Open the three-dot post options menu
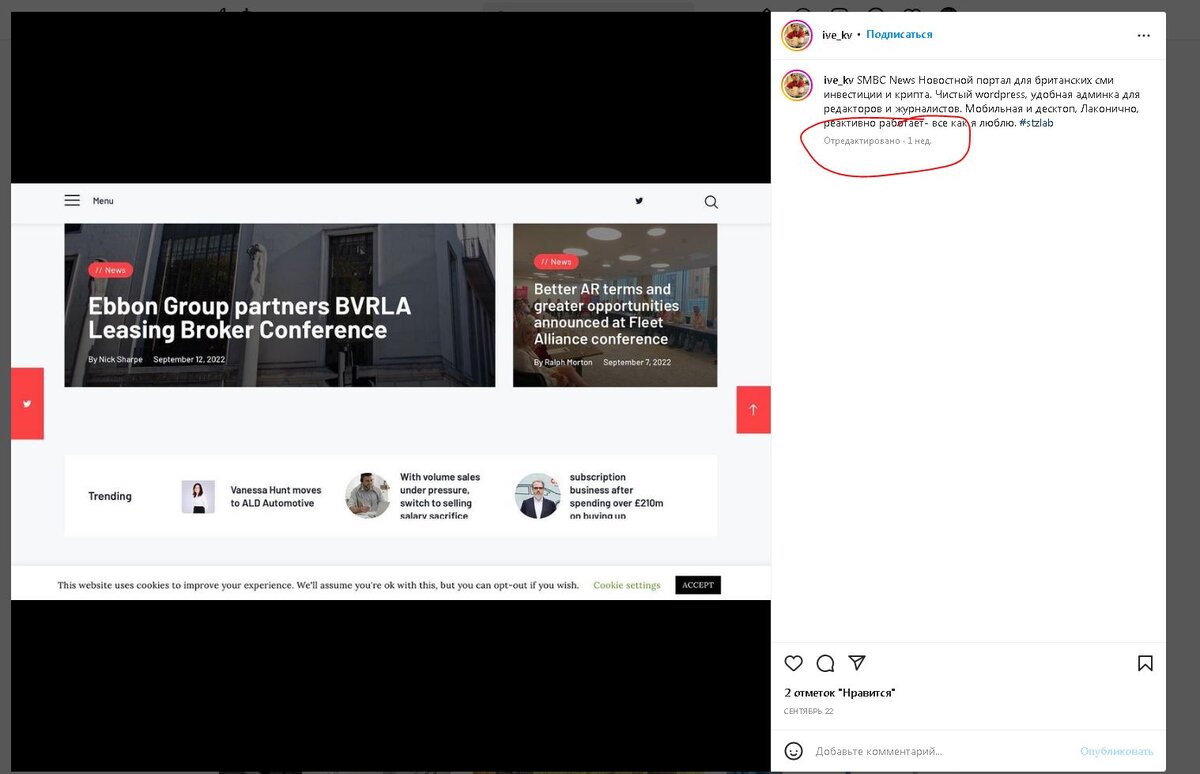The width and height of the screenshot is (1200, 774). point(1144,35)
